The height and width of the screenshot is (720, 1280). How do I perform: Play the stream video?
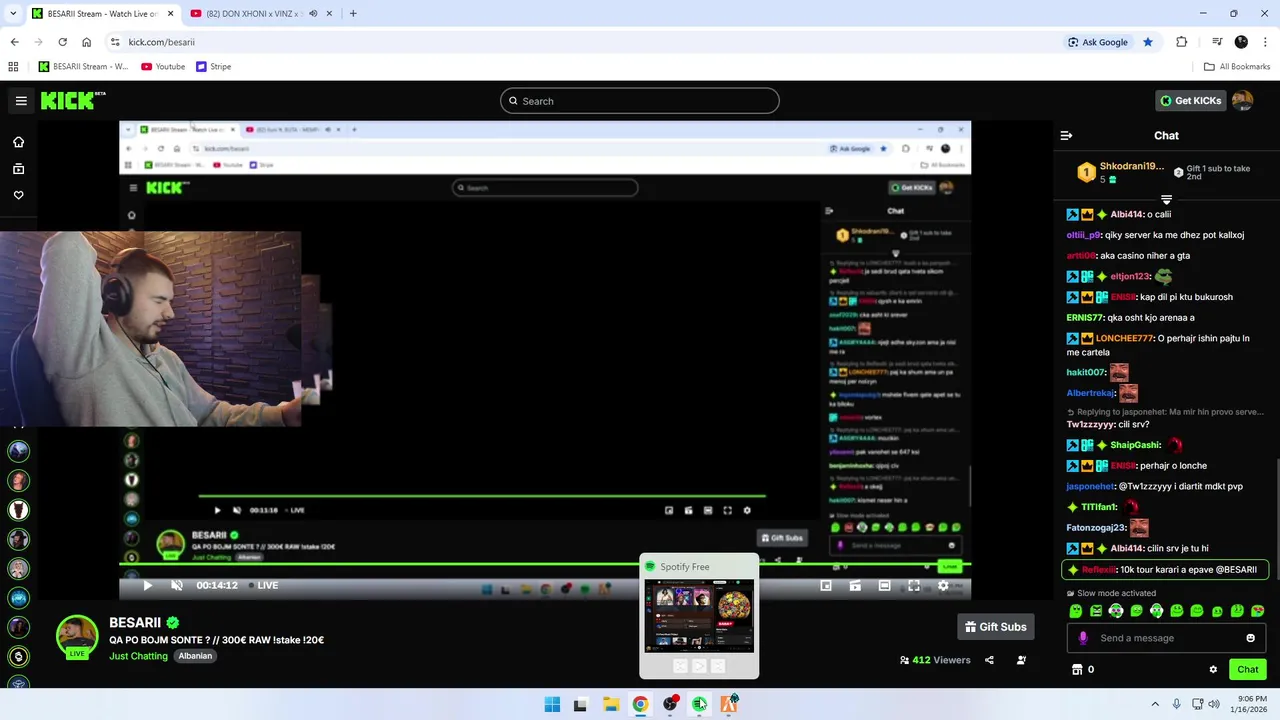[148, 586]
